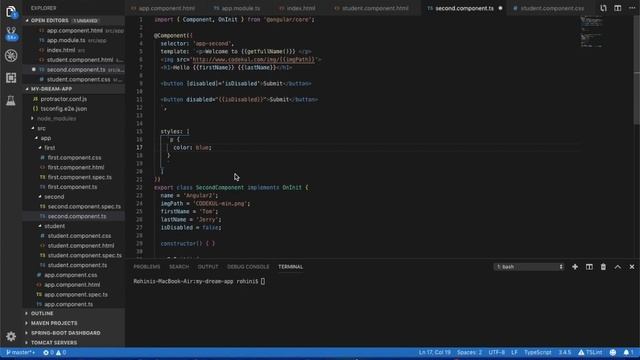640x360 pixels.
Task: Close the terminal panel
Action: point(632,267)
